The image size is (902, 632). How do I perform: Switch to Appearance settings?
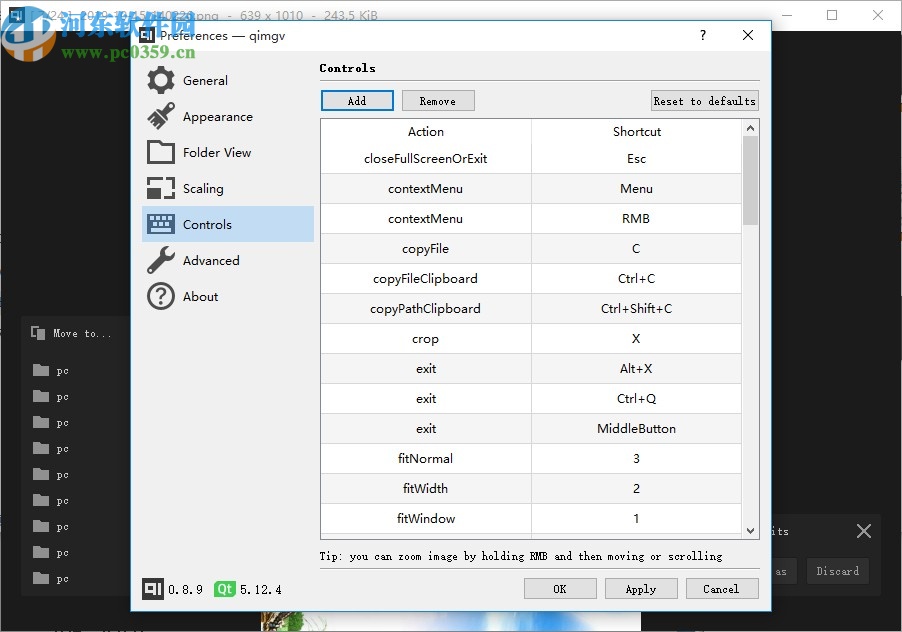[228, 116]
